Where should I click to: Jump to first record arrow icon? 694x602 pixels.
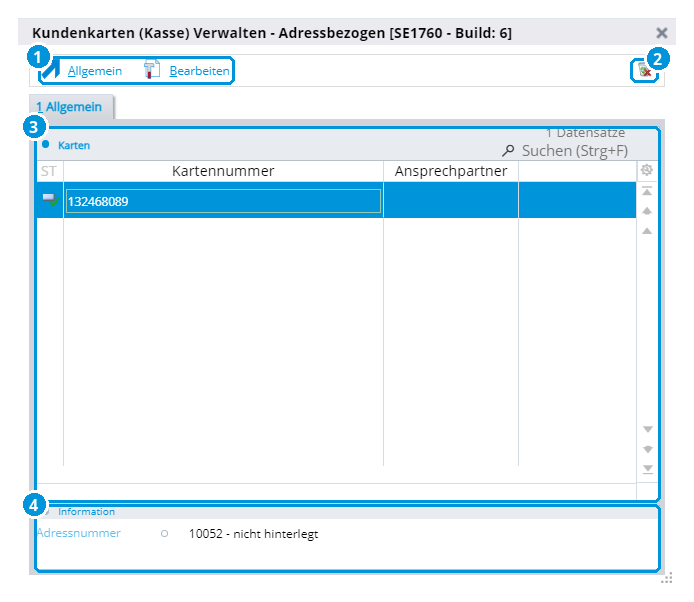point(647,191)
